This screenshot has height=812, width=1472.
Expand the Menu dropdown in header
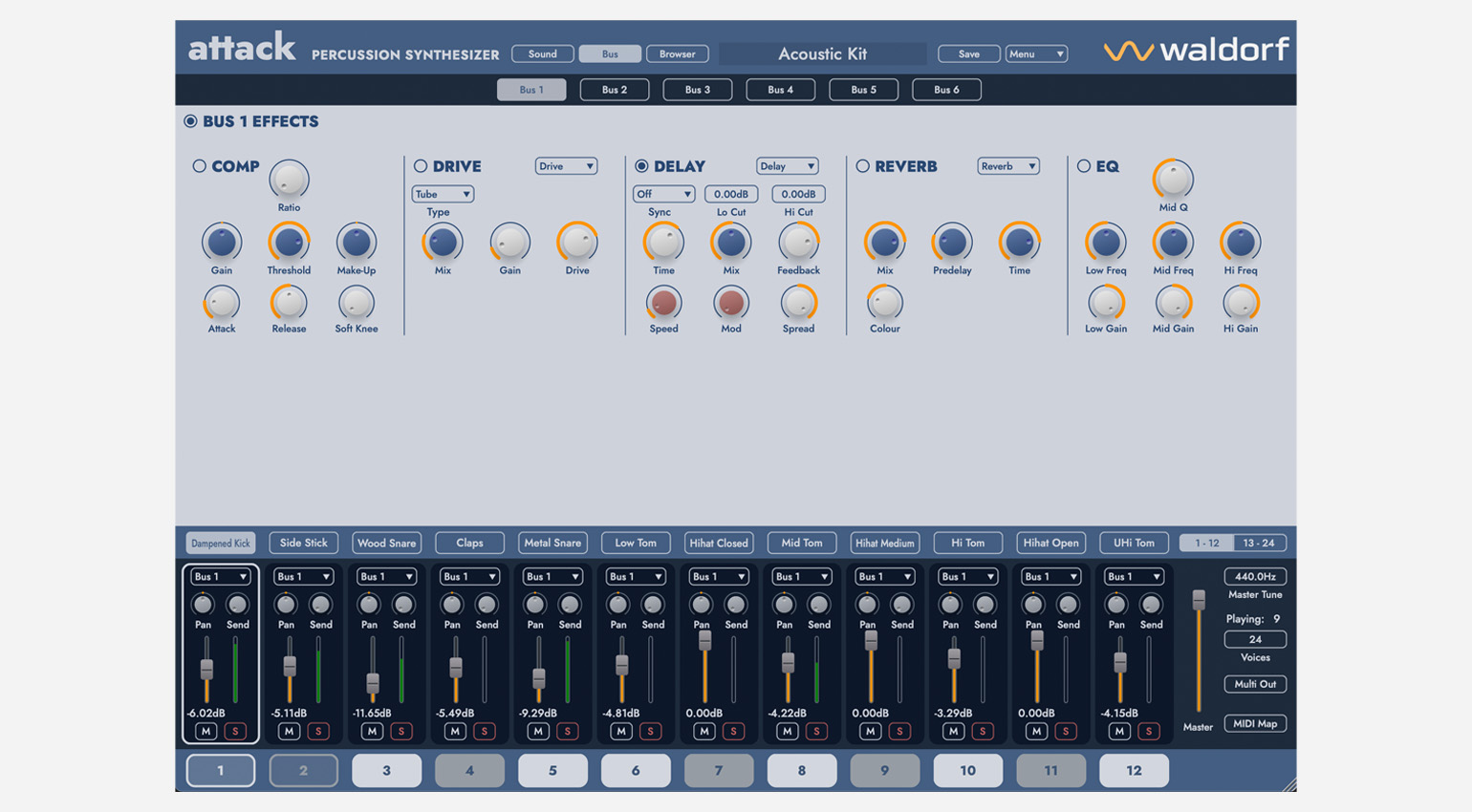click(1036, 53)
